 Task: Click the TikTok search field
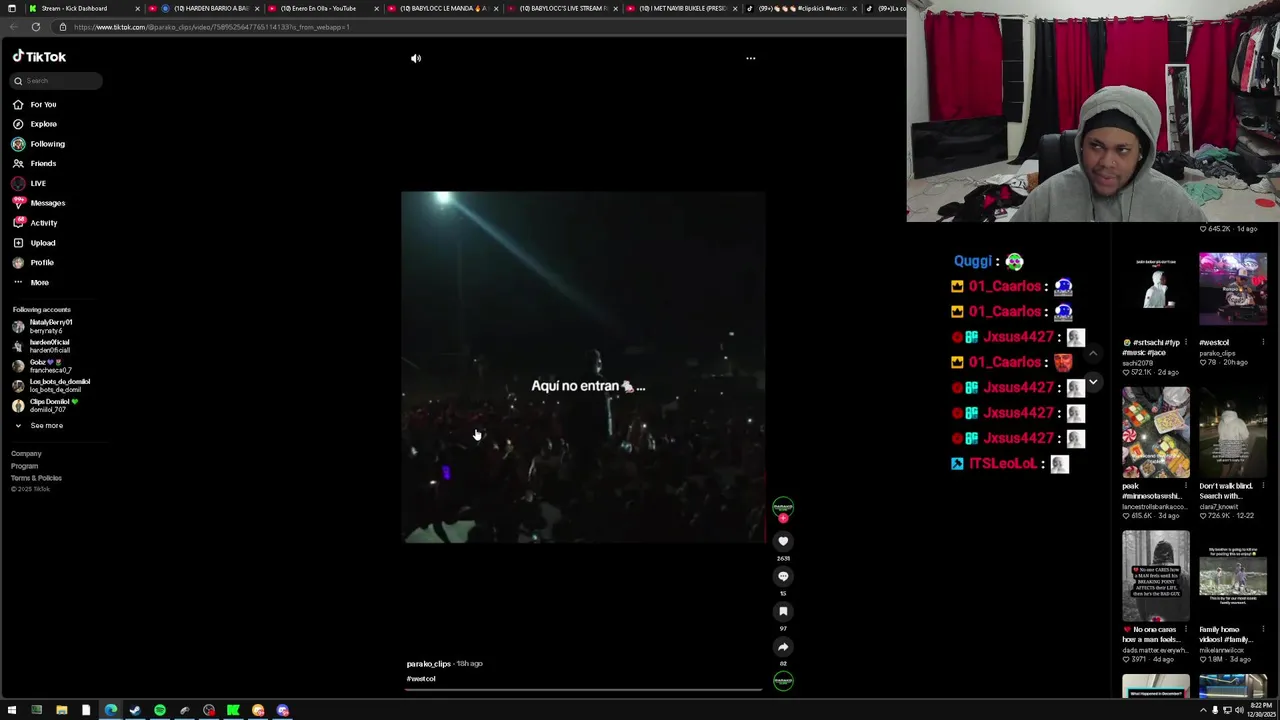tap(56, 81)
